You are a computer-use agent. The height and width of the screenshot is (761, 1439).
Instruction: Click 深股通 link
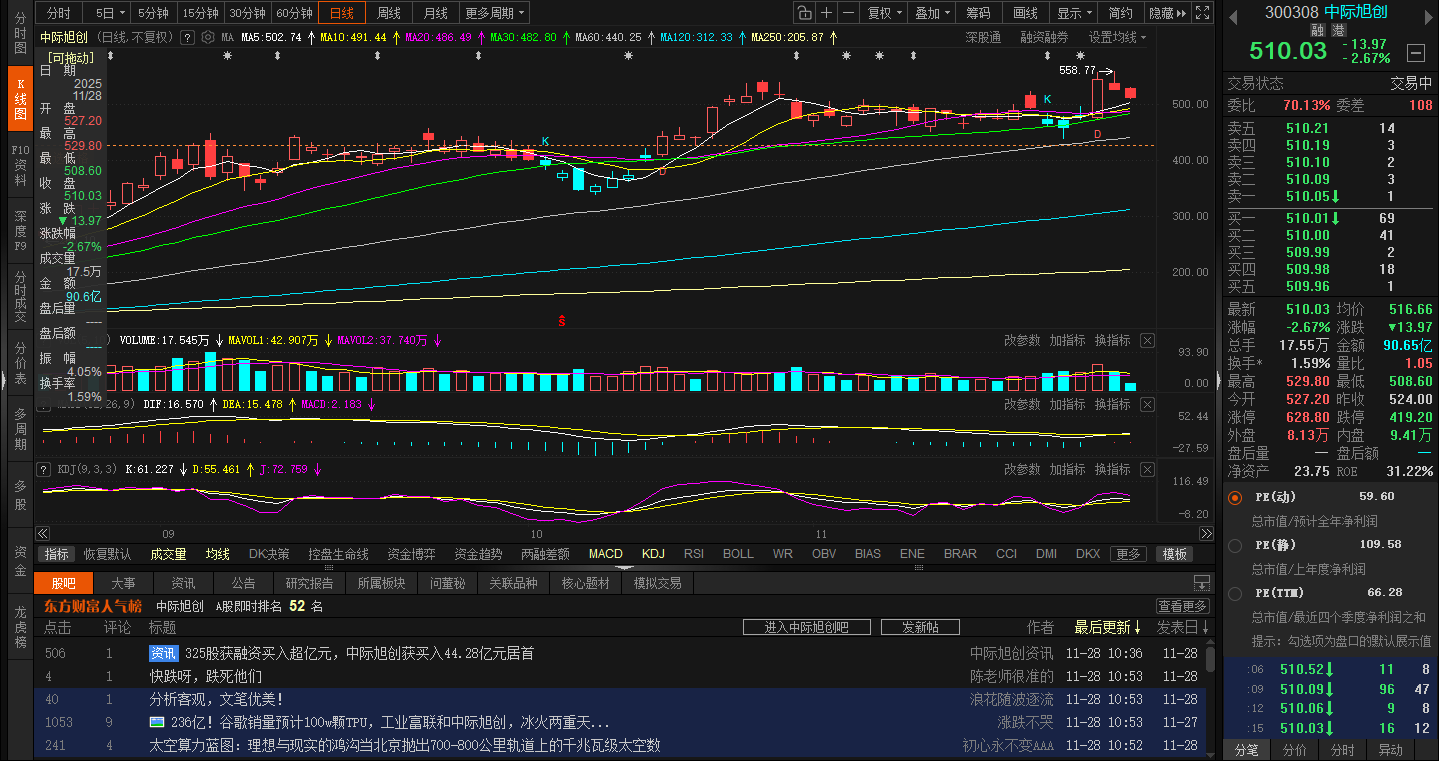coord(983,37)
